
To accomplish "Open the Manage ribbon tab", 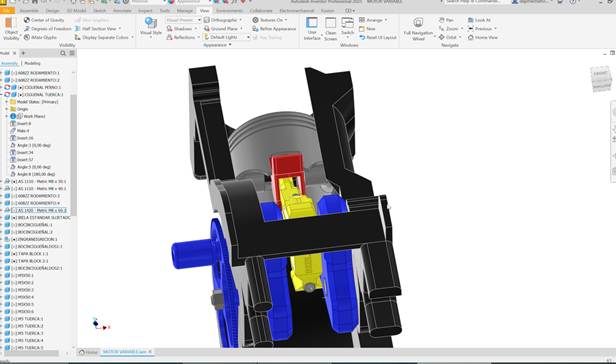I will click(x=185, y=11).
